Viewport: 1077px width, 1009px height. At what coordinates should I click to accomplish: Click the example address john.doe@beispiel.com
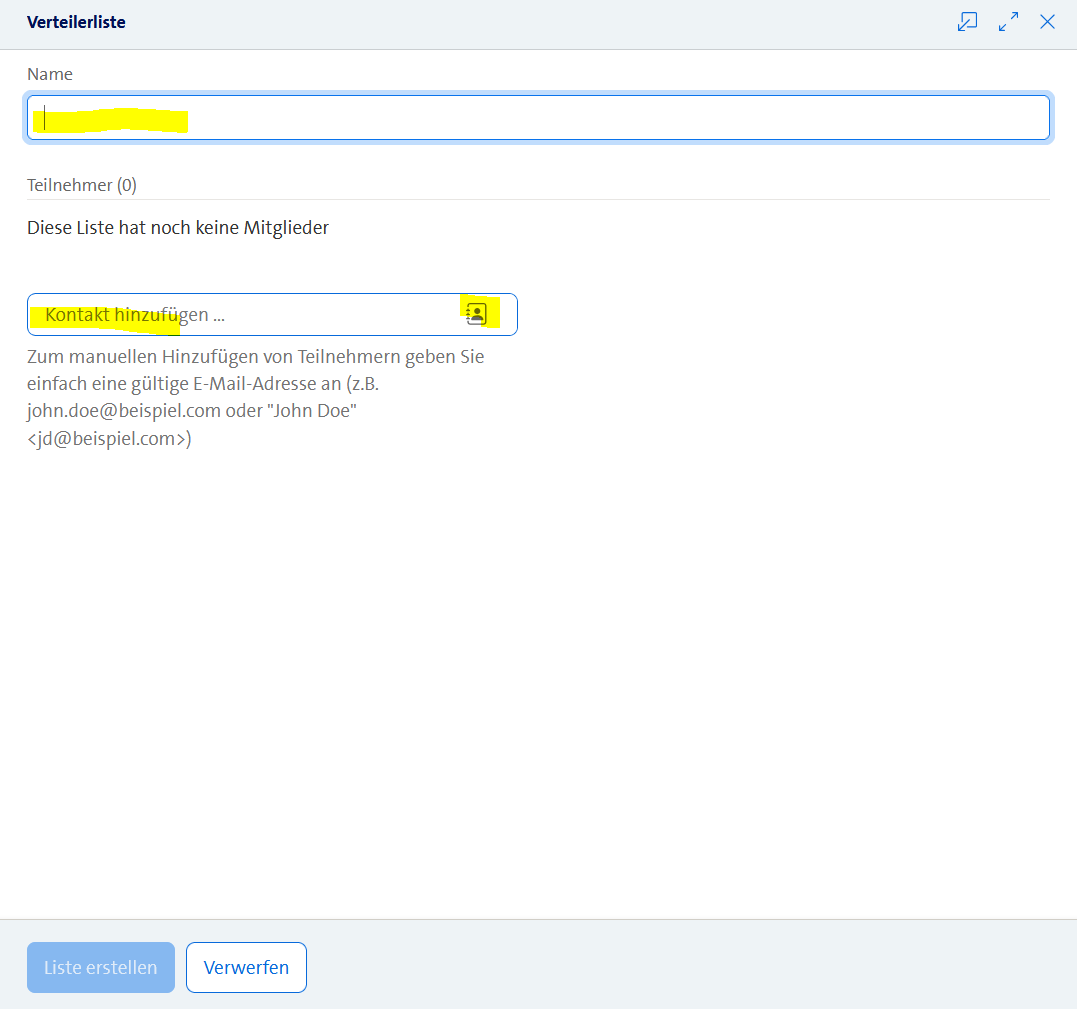click(124, 411)
